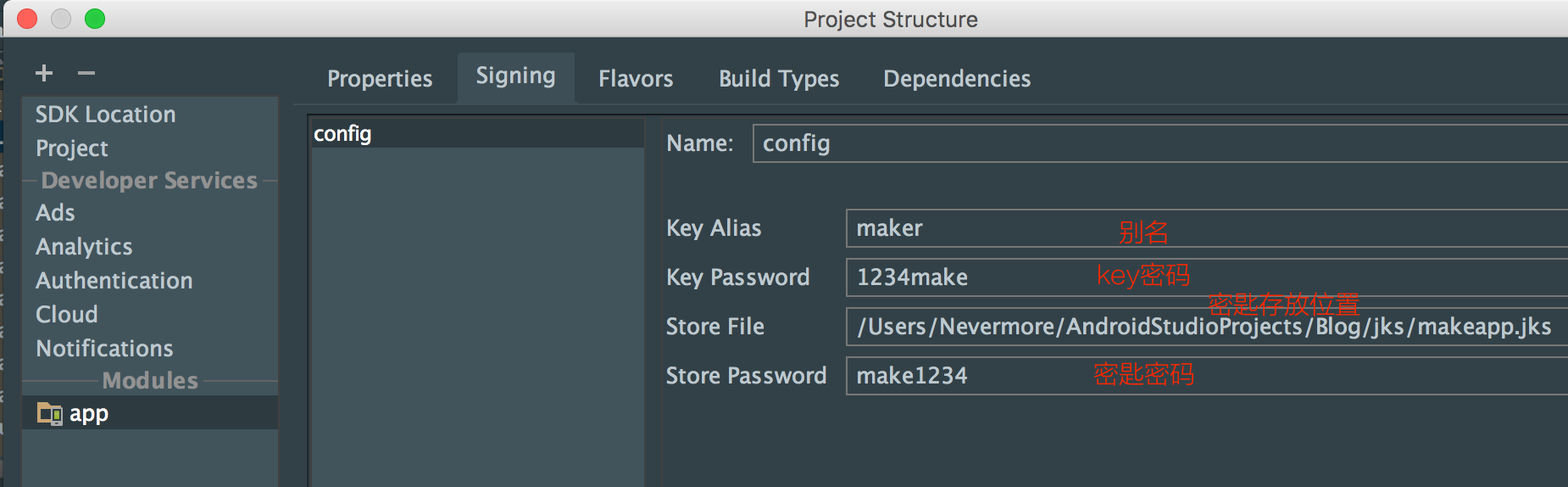Select Cloud in the sidebar

[67, 315]
